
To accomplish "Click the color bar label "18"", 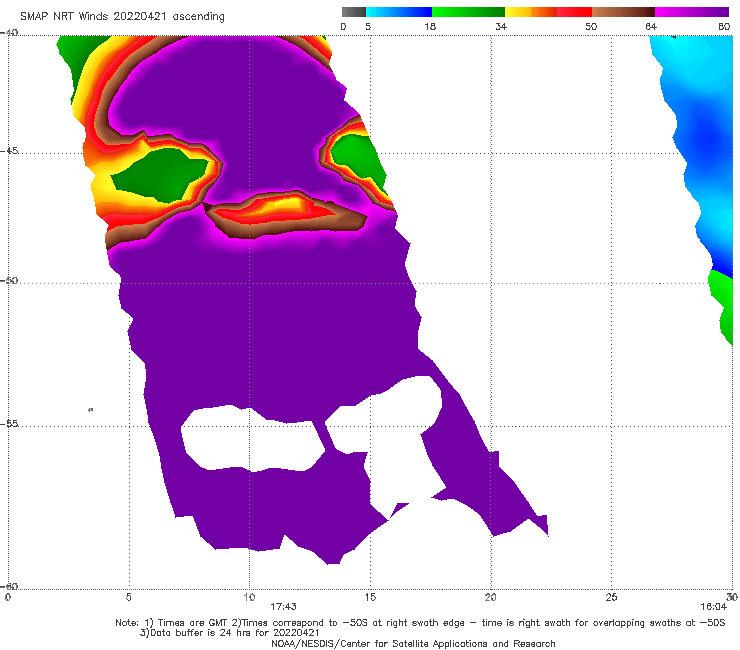I will coord(430,26).
